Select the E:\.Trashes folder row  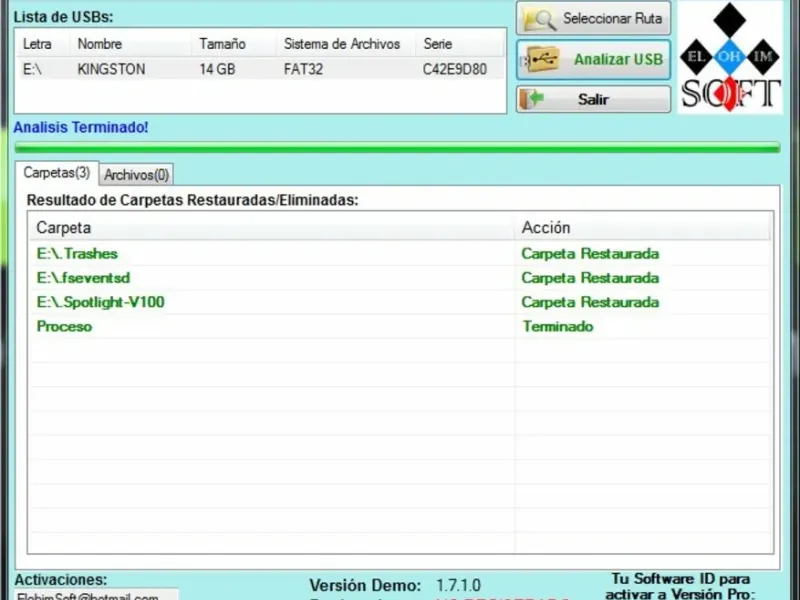tap(400, 254)
